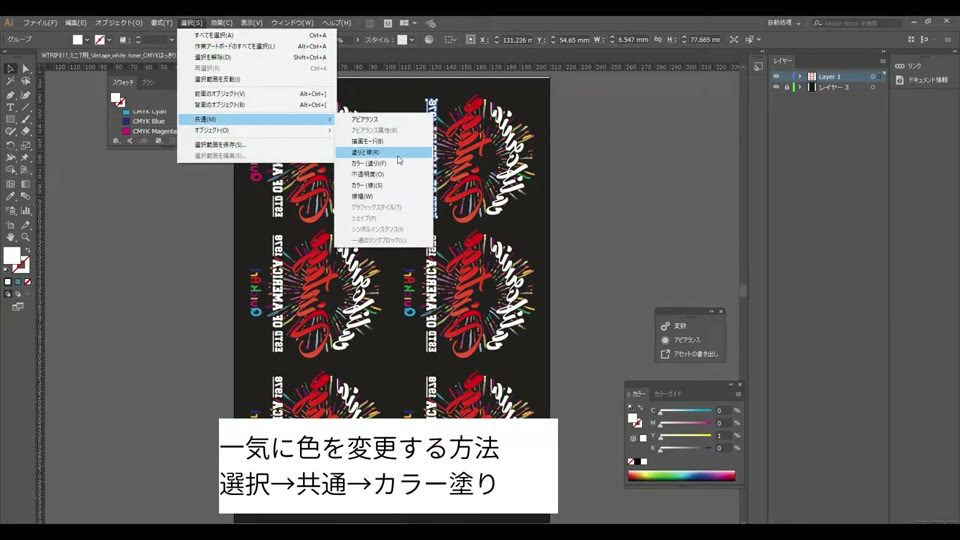Screen dimensions: 960x540
Task: Swap fill and stroke in the toolbox
Action: tap(27, 250)
